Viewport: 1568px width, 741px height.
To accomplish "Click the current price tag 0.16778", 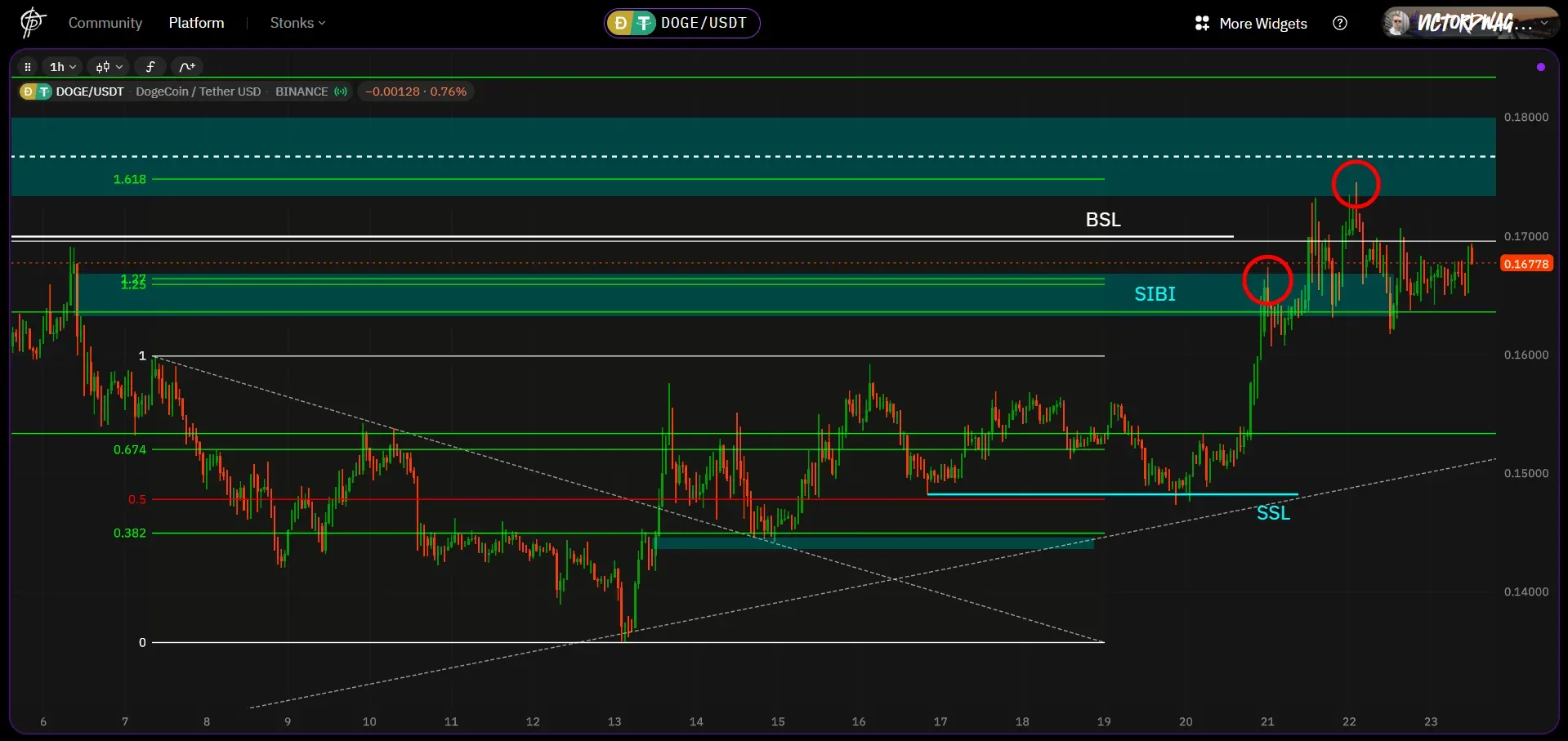I will (1526, 264).
